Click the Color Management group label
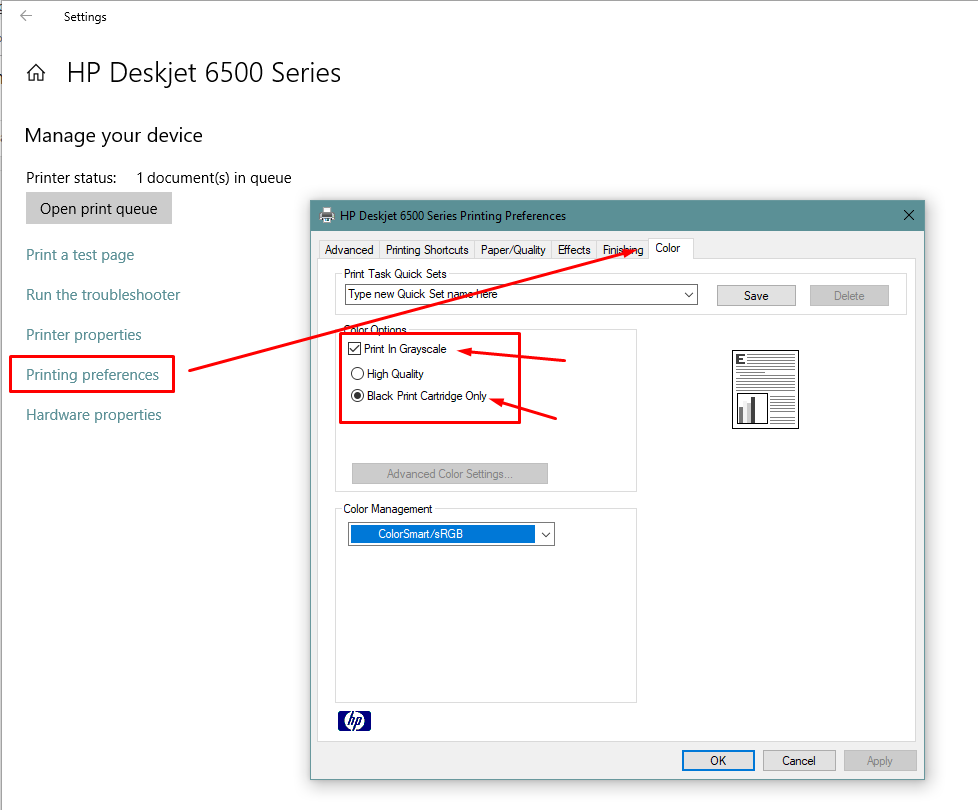This screenshot has width=978, height=810. click(387, 509)
